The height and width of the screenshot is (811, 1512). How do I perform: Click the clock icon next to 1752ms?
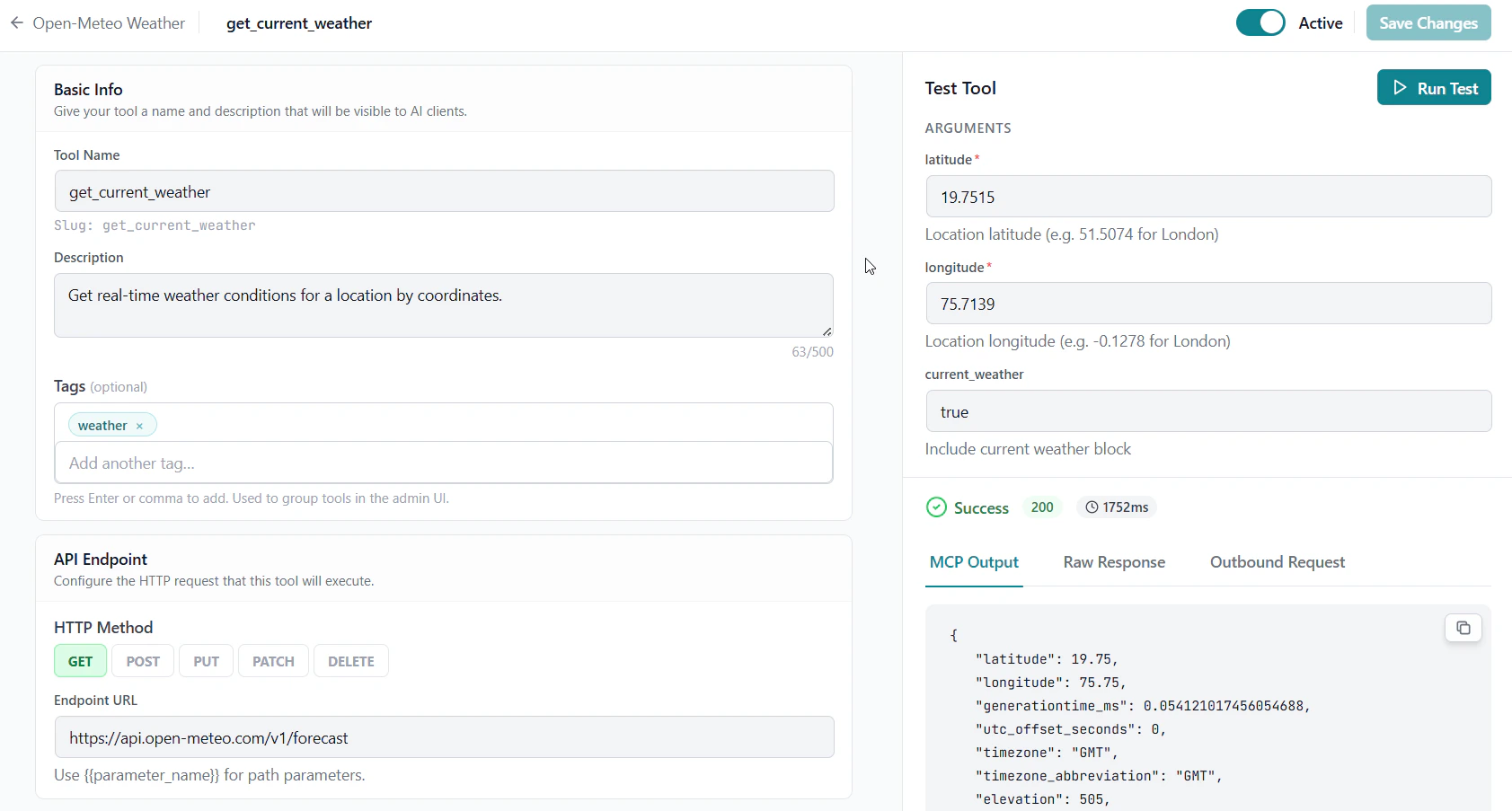[x=1092, y=507]
